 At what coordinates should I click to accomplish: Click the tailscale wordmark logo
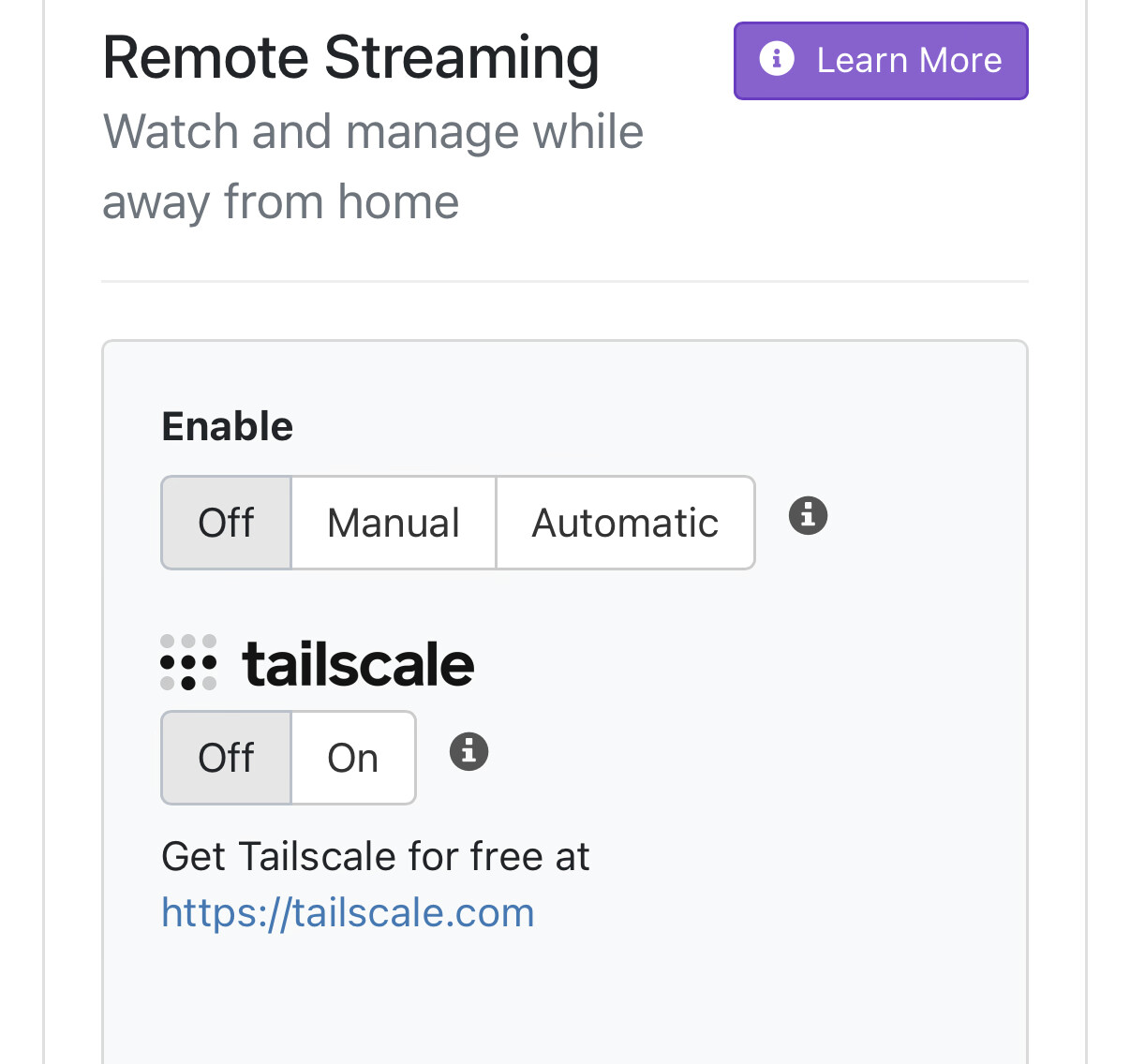pyautogui.click(x=358, y=665)
